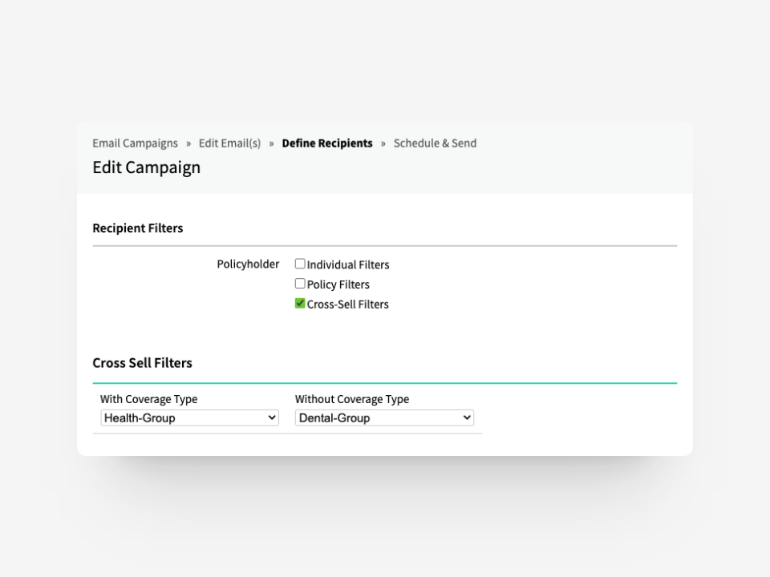Click the Recipient Filters section heading
This screenshot has height=577, width=770.
[x=138, y=228]
